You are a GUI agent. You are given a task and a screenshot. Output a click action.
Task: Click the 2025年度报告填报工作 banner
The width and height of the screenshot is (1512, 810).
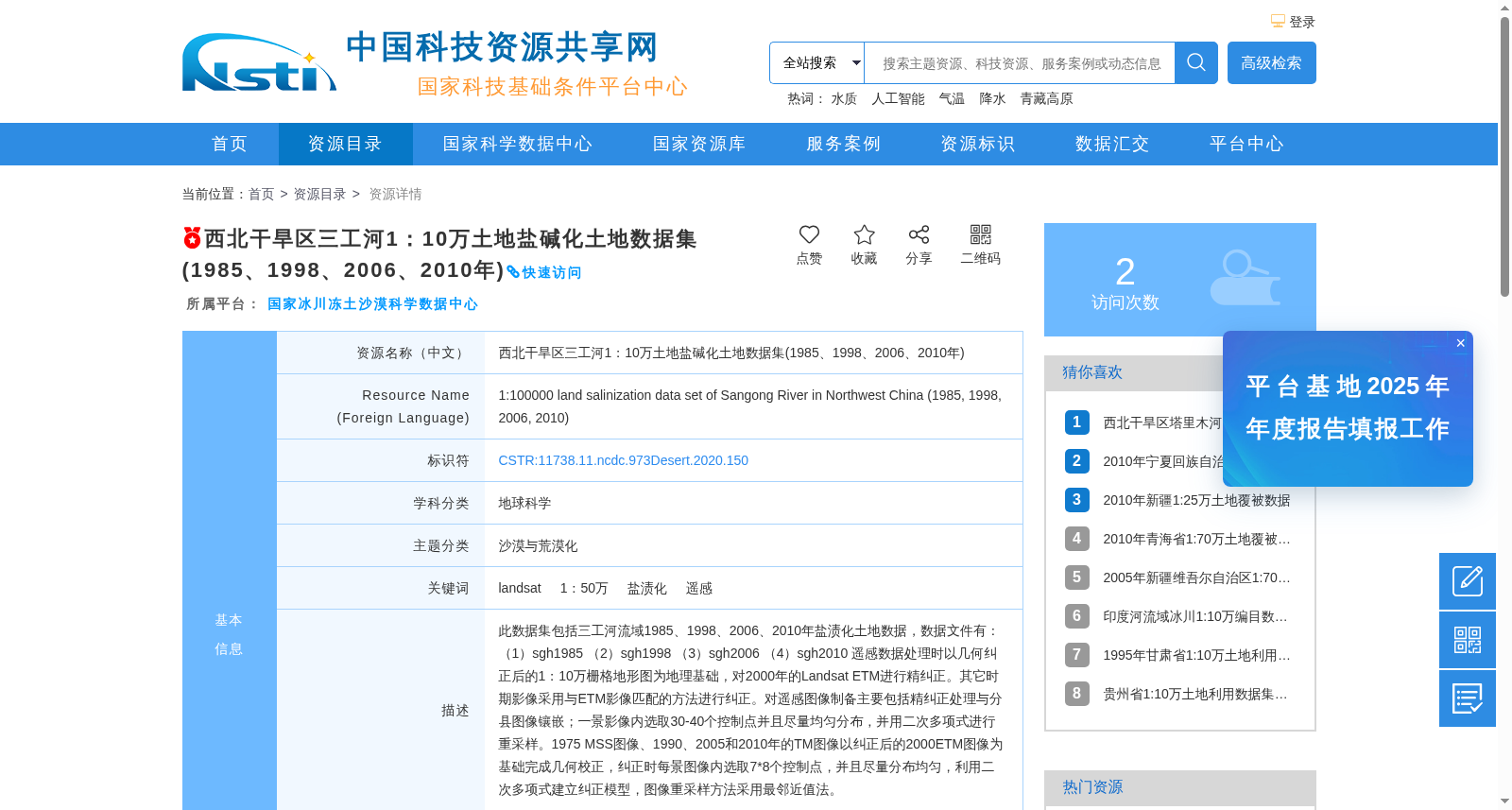[1348, 408]
